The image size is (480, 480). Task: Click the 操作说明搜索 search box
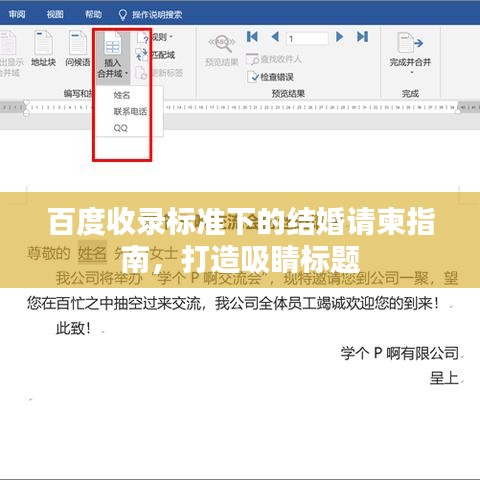point(157,14)
